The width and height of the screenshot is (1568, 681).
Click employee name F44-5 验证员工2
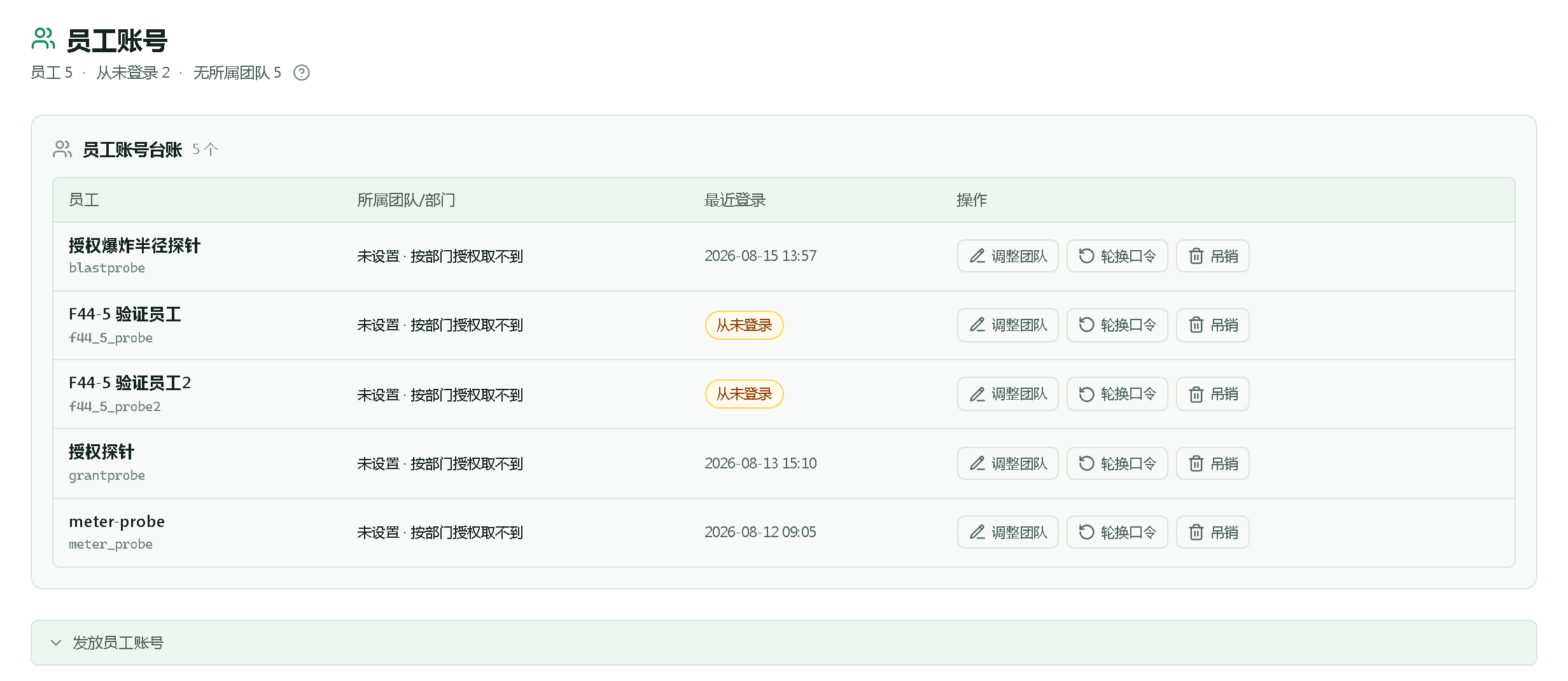tap(130, 383)
